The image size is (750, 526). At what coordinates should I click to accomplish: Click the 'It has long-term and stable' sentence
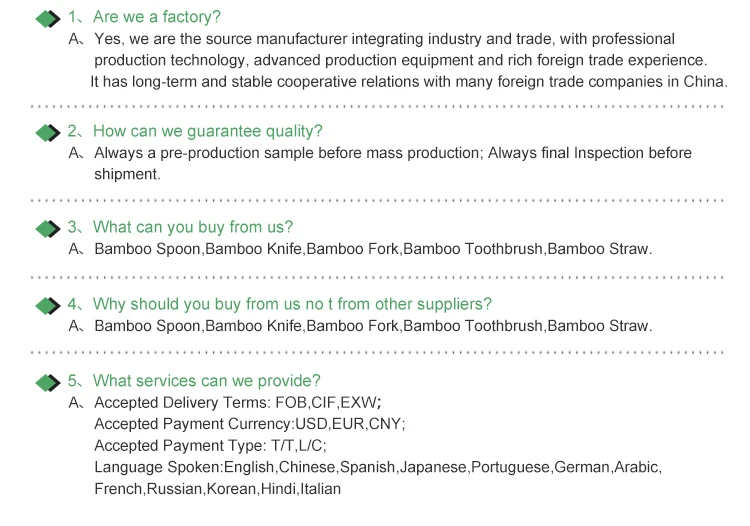[x=409, y=82]
